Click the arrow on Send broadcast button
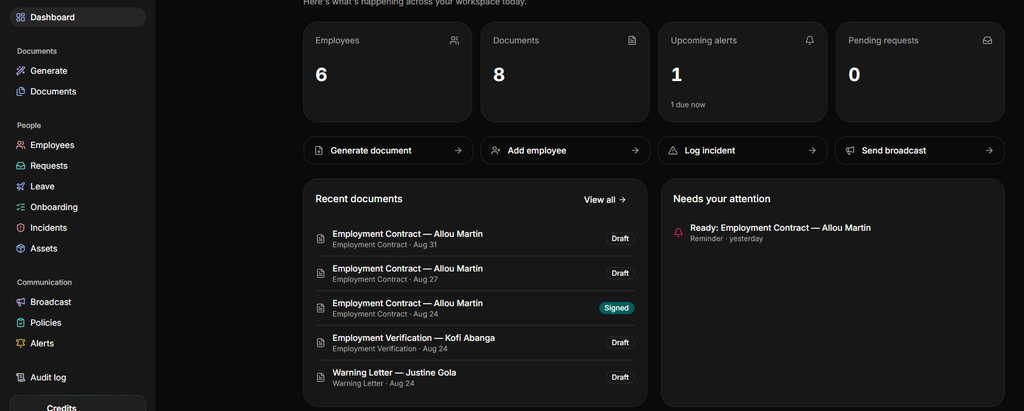1024x411 pixels. (x=989, y=151)
